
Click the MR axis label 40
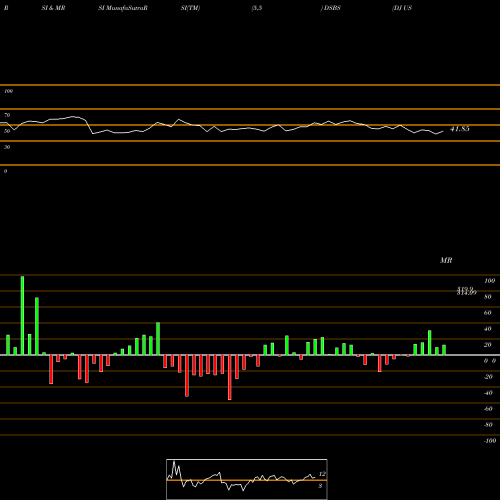tap(488, 329)
